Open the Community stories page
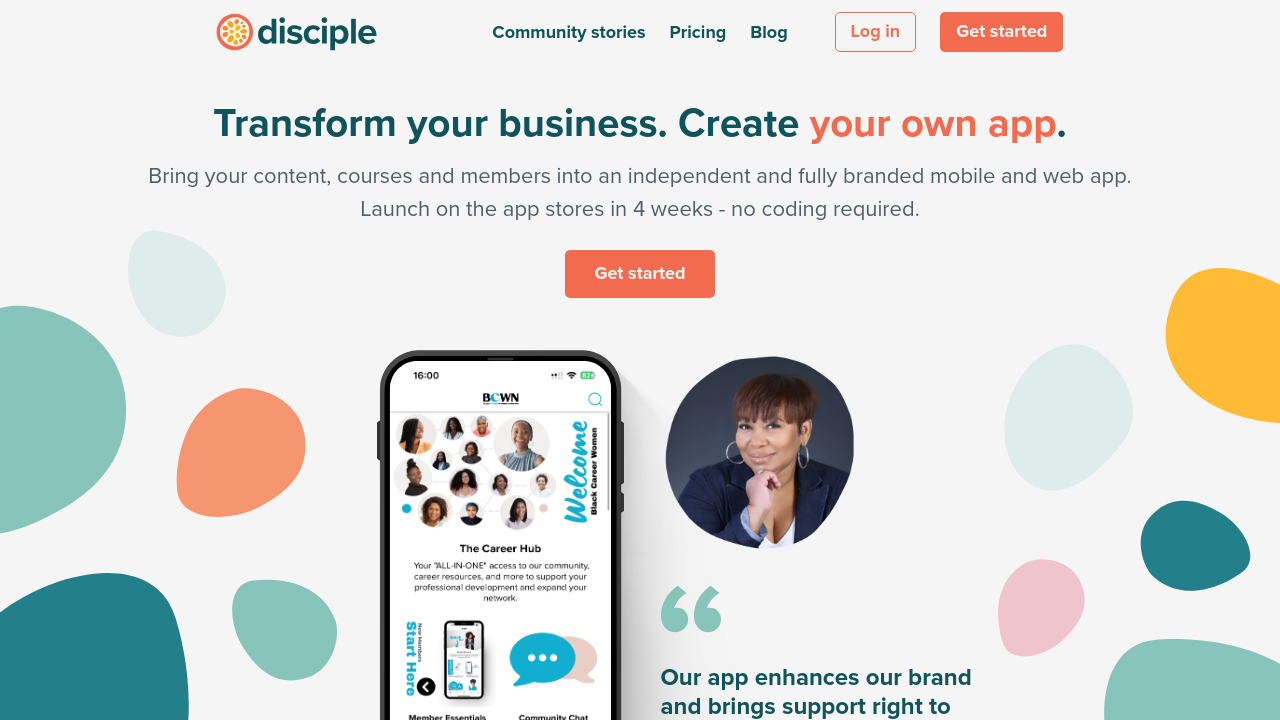1280x720 pixels. (569, 32)
